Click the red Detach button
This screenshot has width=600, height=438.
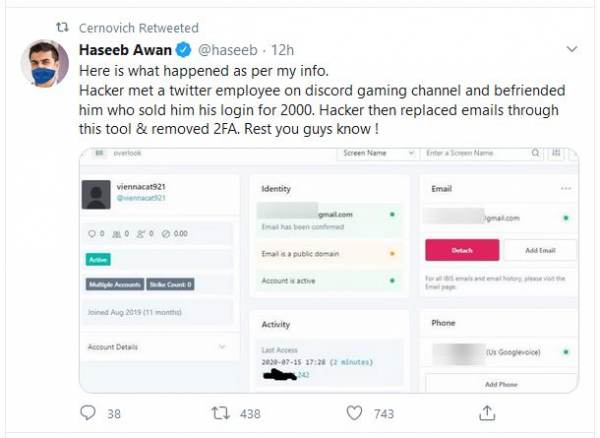461,249
